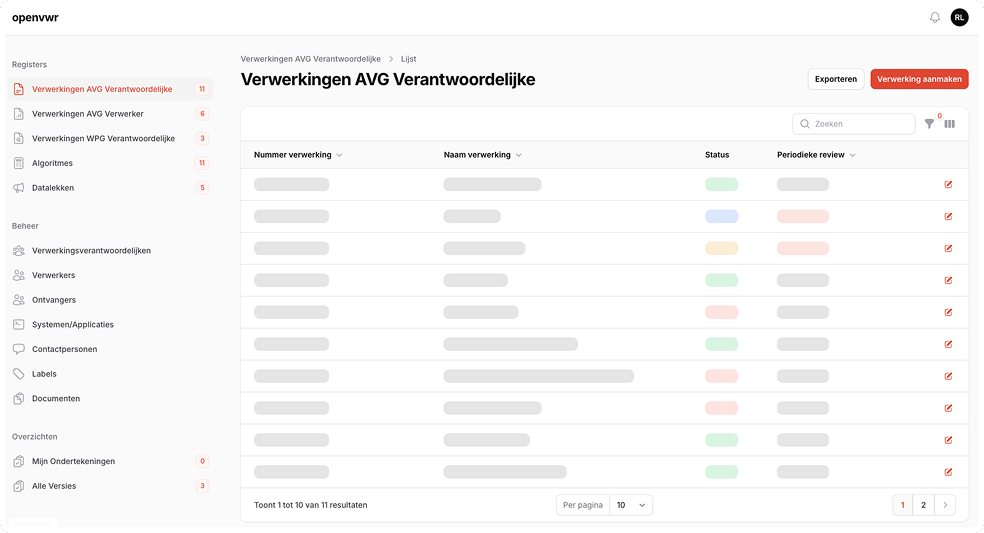Expand Periodieke review column sort chevron
The width and height of the screenshot is (984, 533).
pos(853,155)
